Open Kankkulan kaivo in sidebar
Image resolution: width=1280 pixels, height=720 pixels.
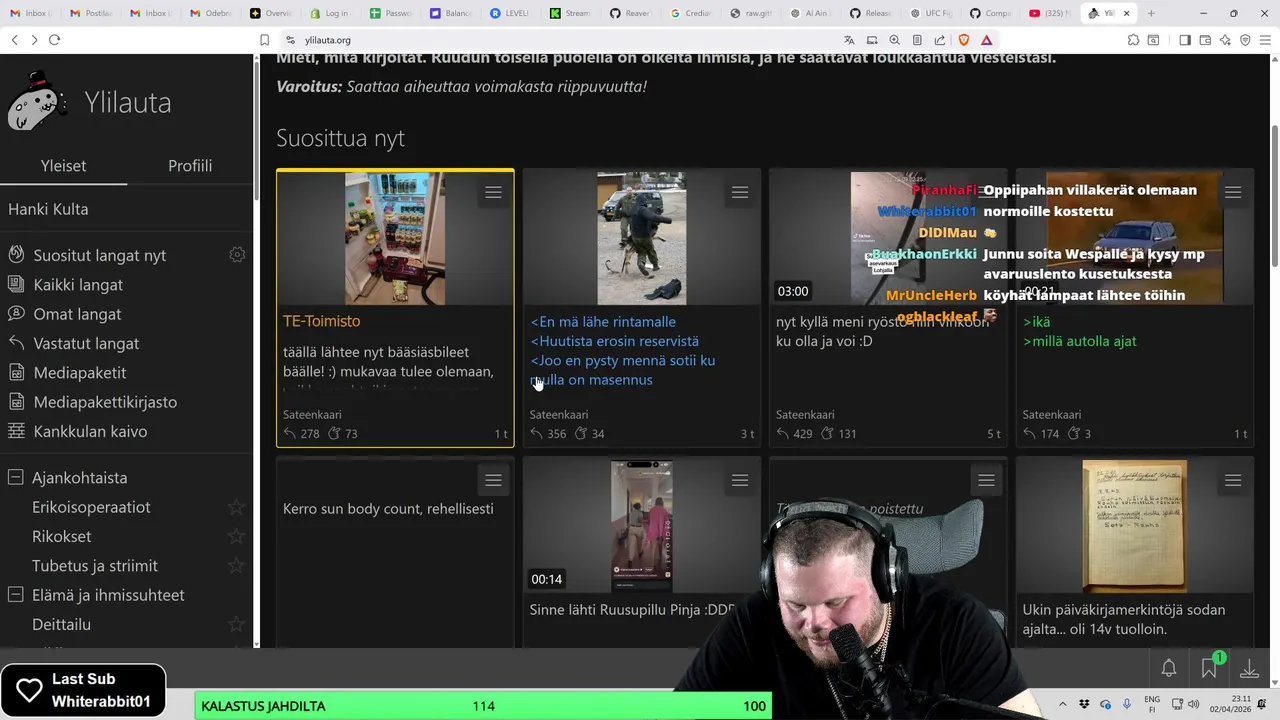(x=90, y=431)
